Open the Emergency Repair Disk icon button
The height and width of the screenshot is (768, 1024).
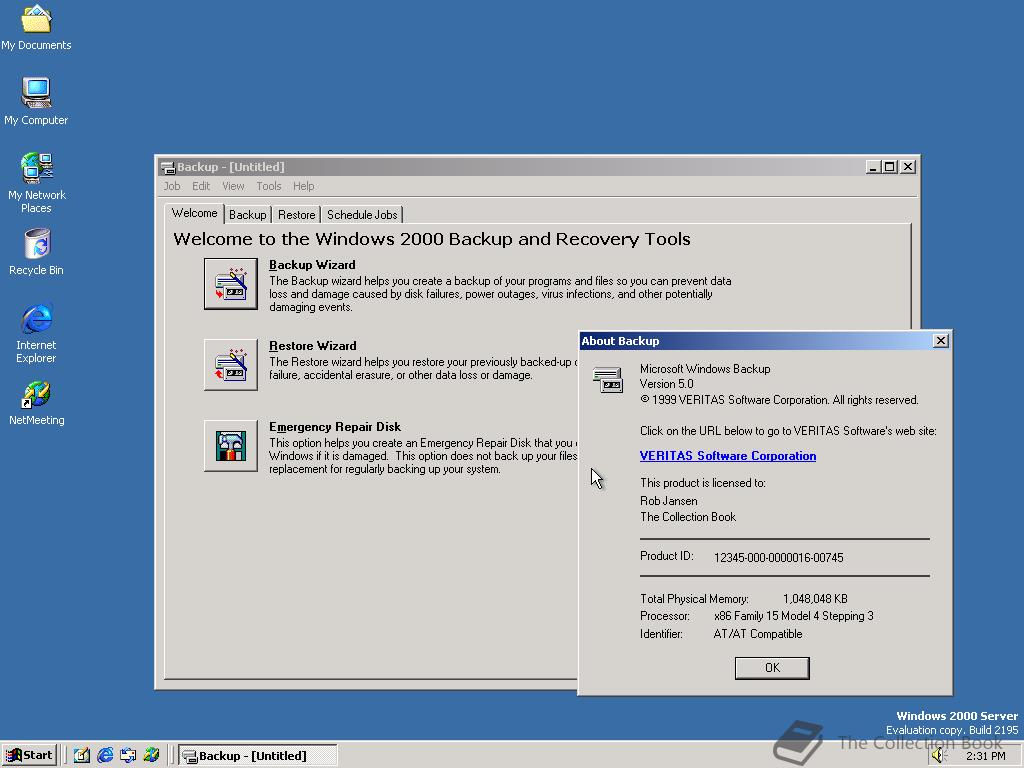[x=231, y=445]
